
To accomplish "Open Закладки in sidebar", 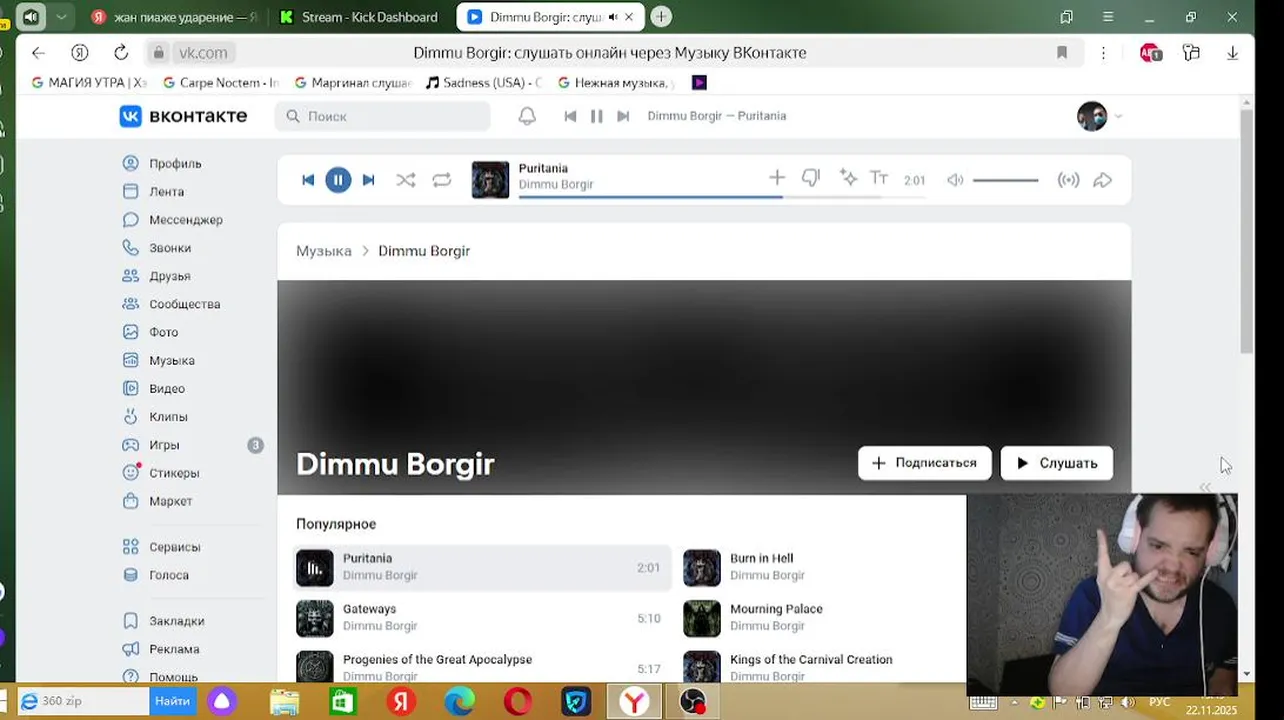I will click(177, 621).
